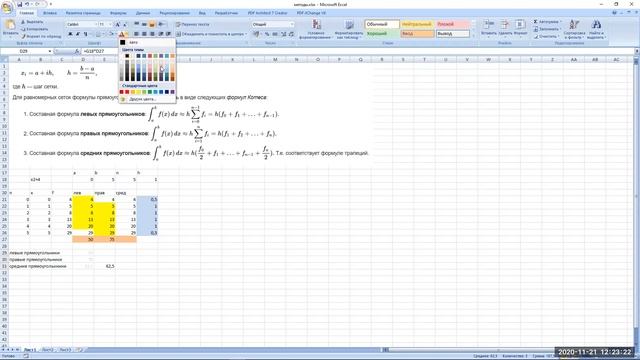Save the workbook from the Quick Access Toolbar

pos(20,4)
